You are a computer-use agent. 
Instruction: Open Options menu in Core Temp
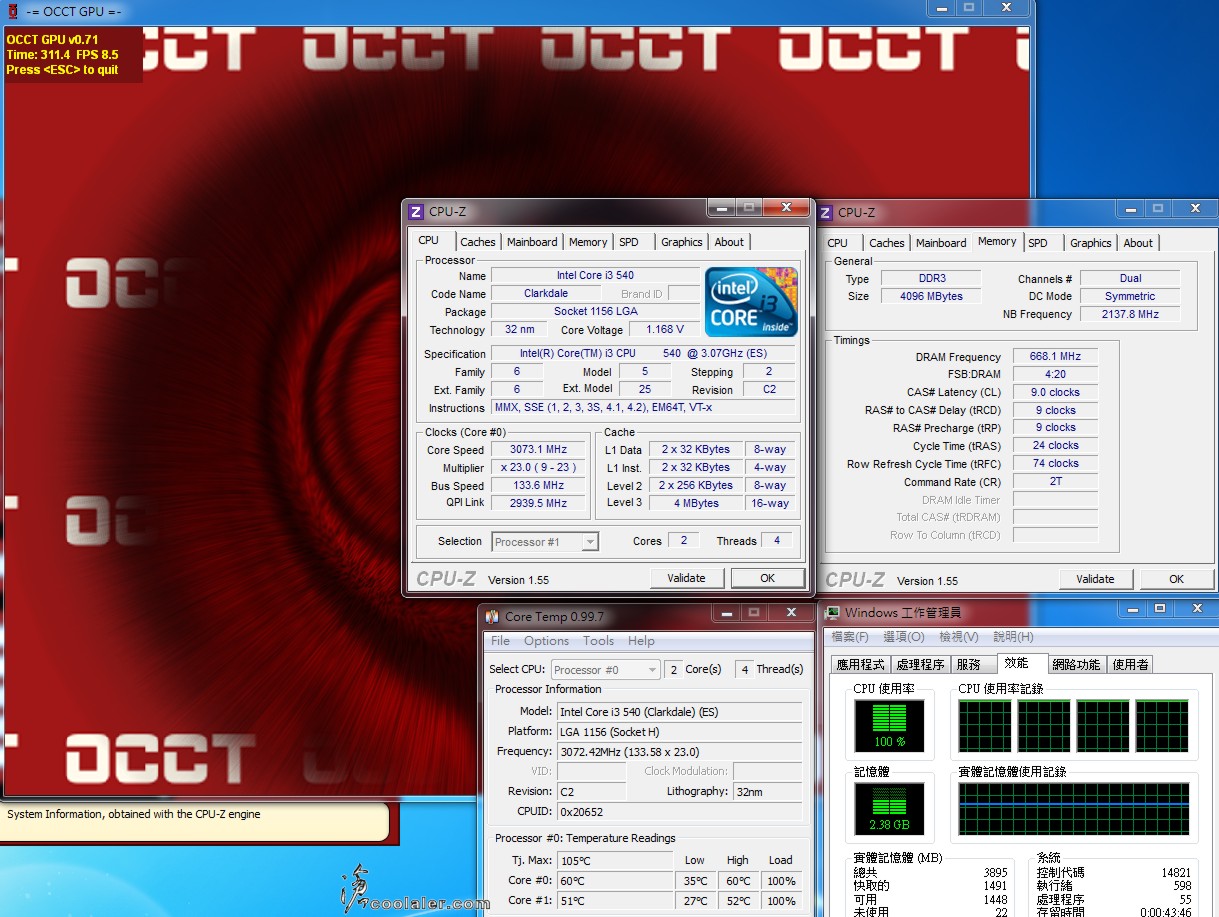tap(546, 641)
